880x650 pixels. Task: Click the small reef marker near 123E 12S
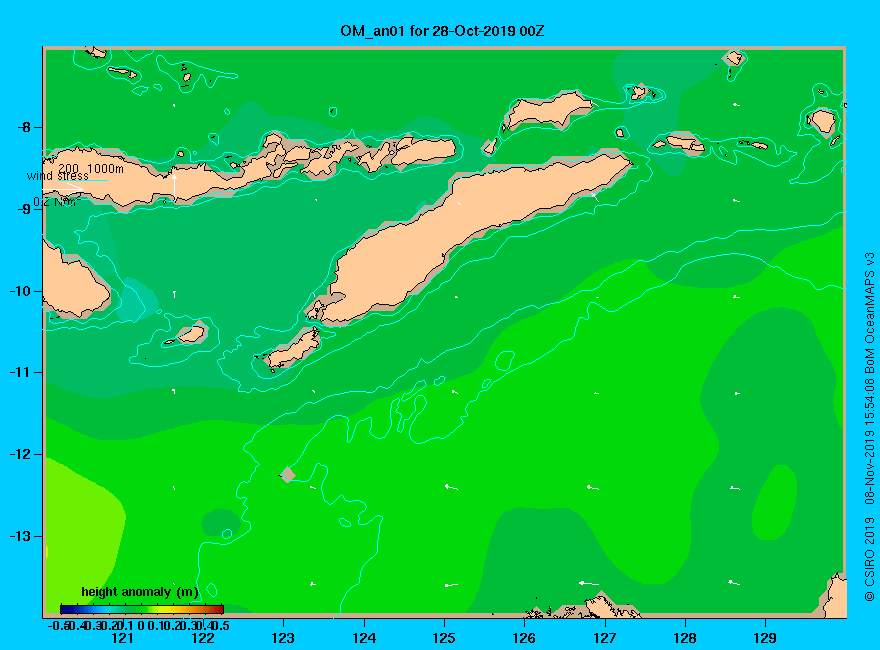[288, 475]
